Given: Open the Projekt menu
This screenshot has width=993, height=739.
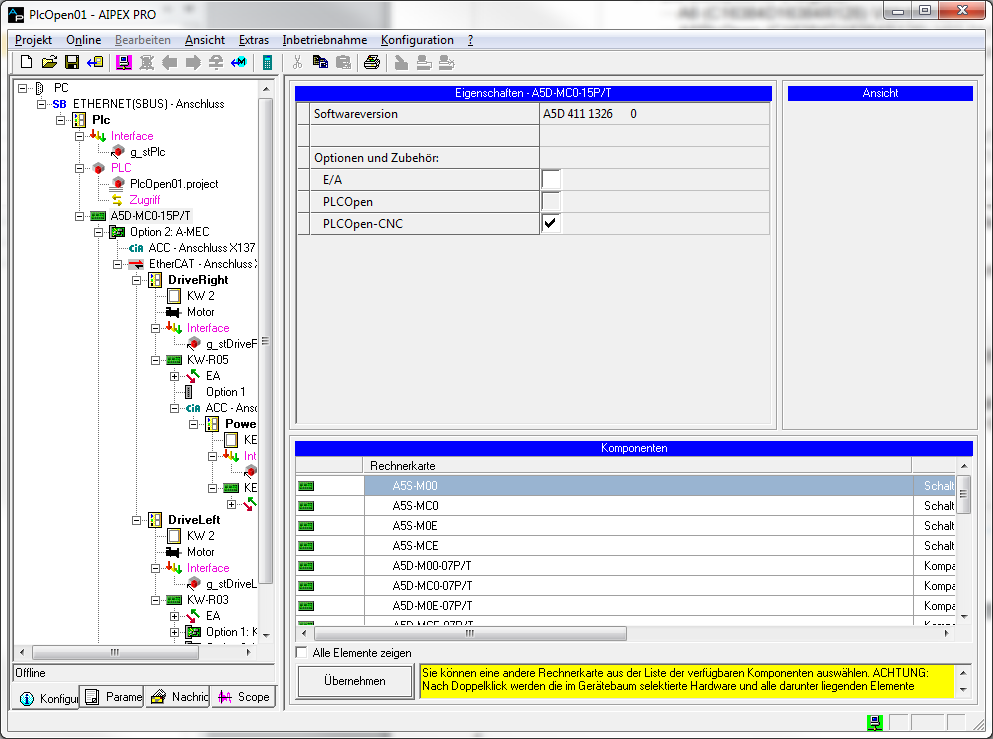Looking at the screenshot, I should [34, 40].
